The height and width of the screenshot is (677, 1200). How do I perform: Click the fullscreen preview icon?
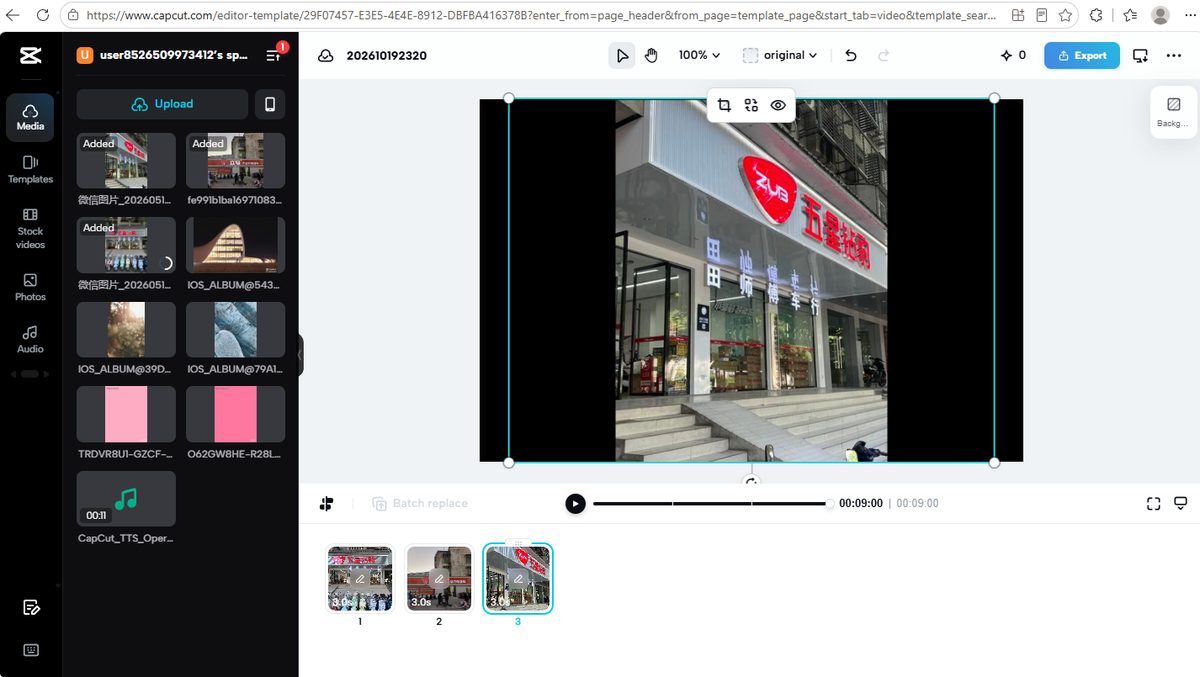(x=1153, y=503)
